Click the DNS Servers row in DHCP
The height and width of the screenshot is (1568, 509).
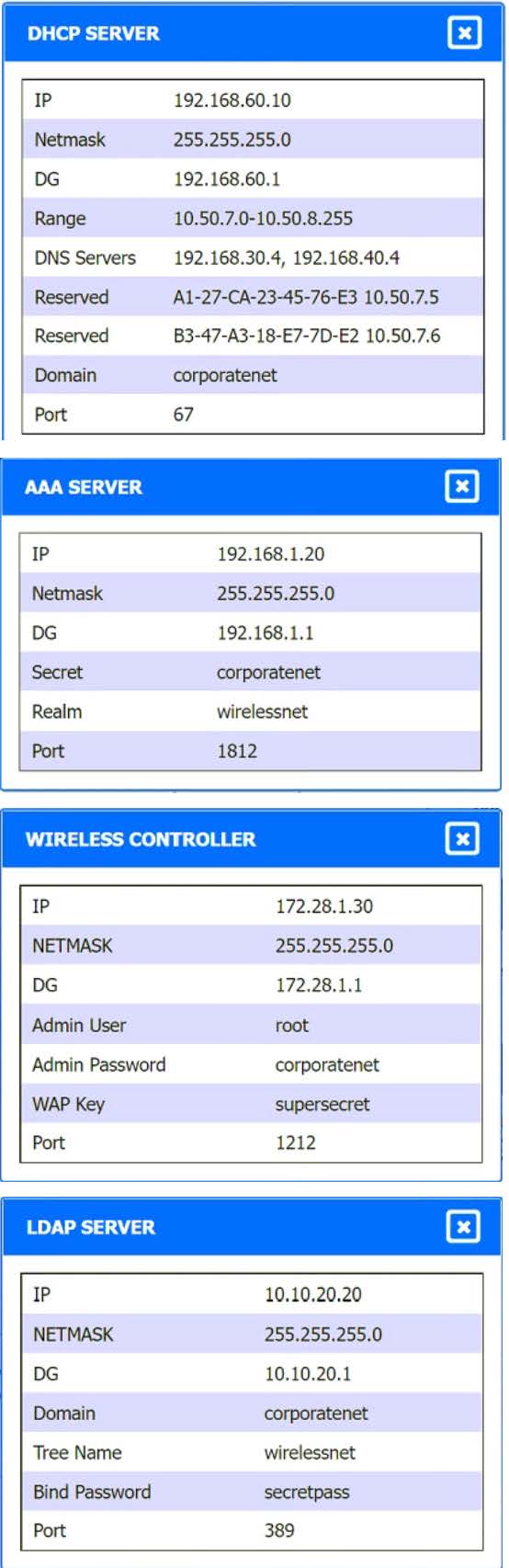[253, 258]
